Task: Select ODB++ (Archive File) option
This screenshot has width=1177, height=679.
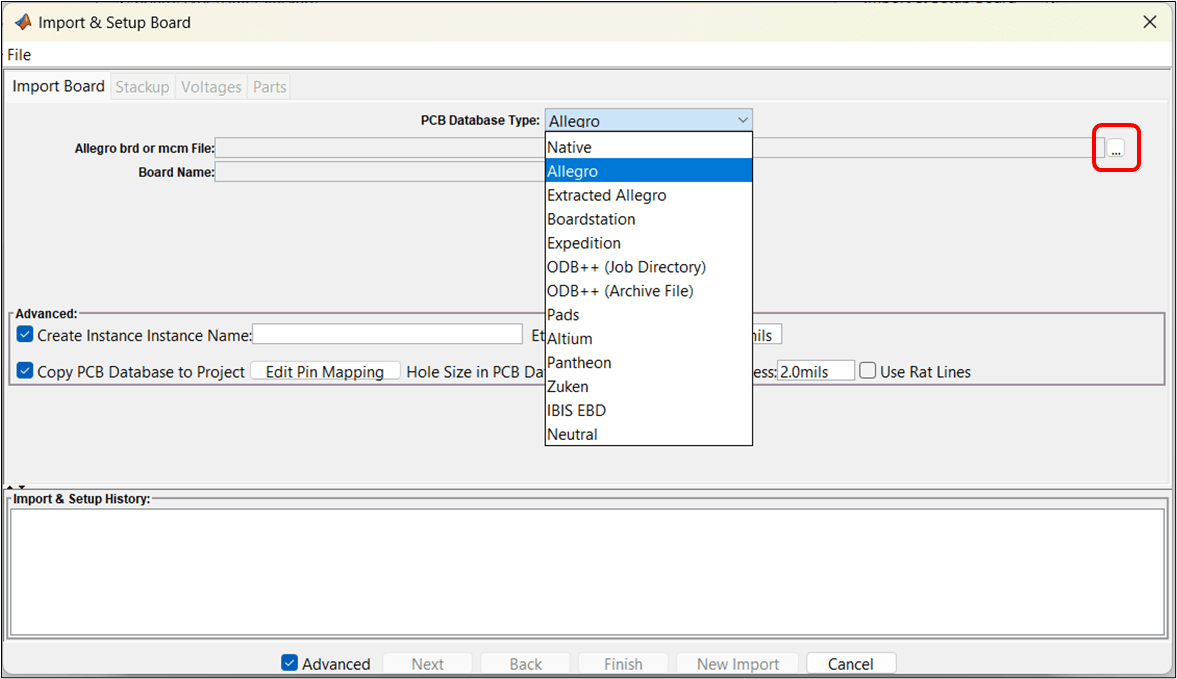Action: (x=649, y=291)
